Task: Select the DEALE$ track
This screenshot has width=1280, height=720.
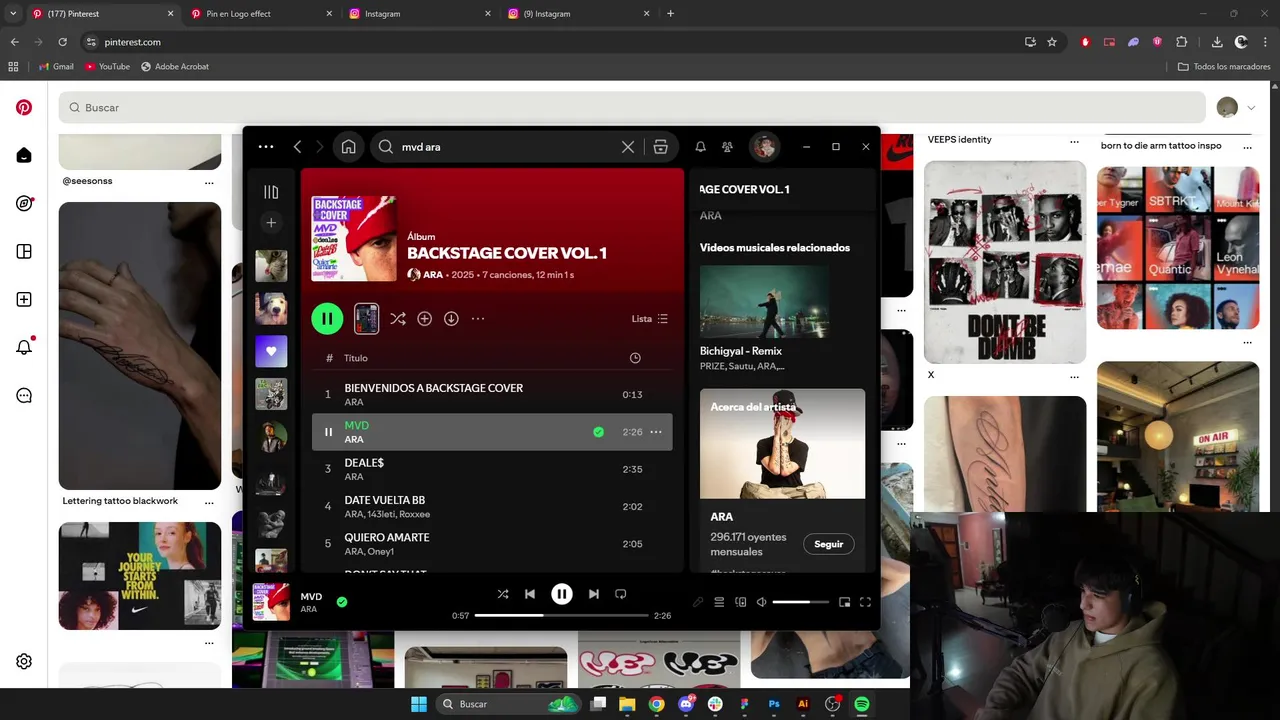Action: pyautogui.click(x=492, y=469)
